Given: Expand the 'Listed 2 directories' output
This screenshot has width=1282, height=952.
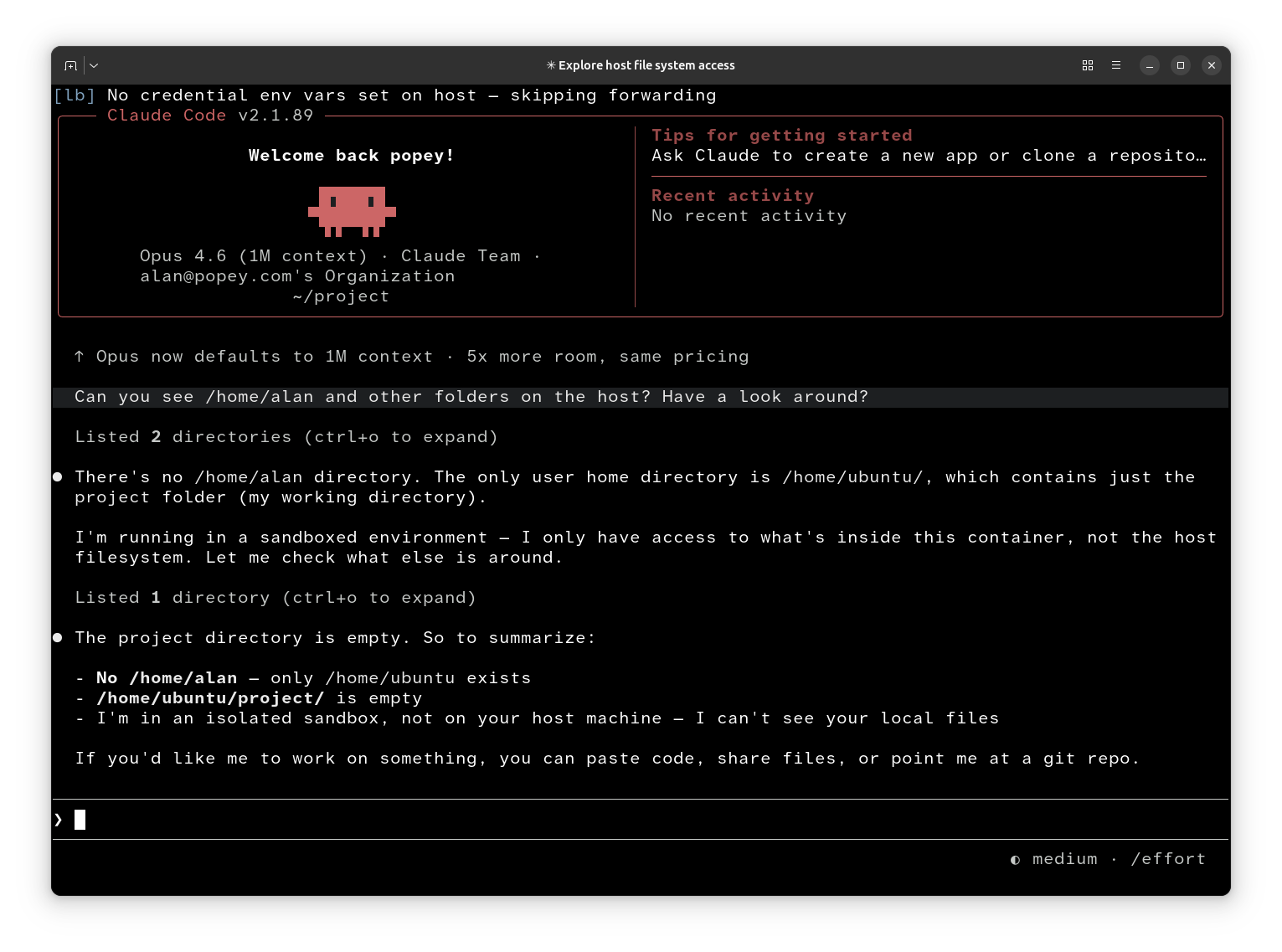Looking at the screenshot, I should click(286, 437).
